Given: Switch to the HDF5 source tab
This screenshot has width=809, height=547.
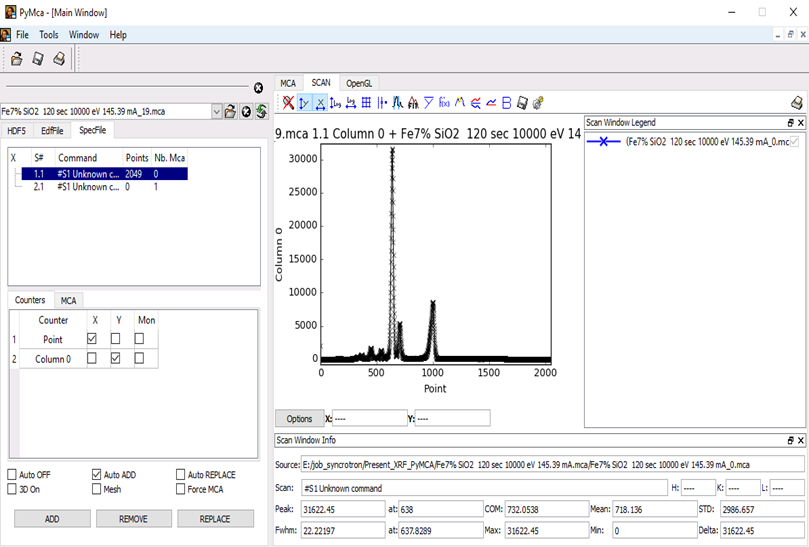Looking at the screenshot, I should pyautogui.click(x=17, y=131).
